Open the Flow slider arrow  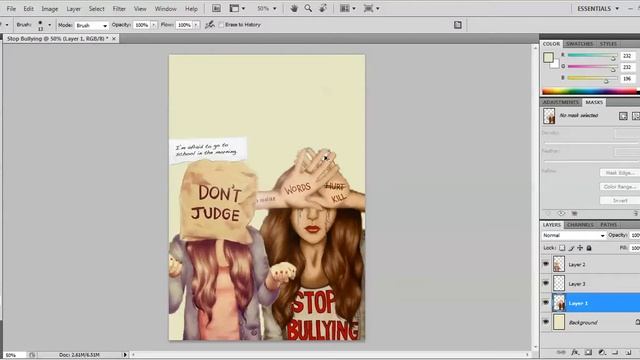[x=196, y=25]
